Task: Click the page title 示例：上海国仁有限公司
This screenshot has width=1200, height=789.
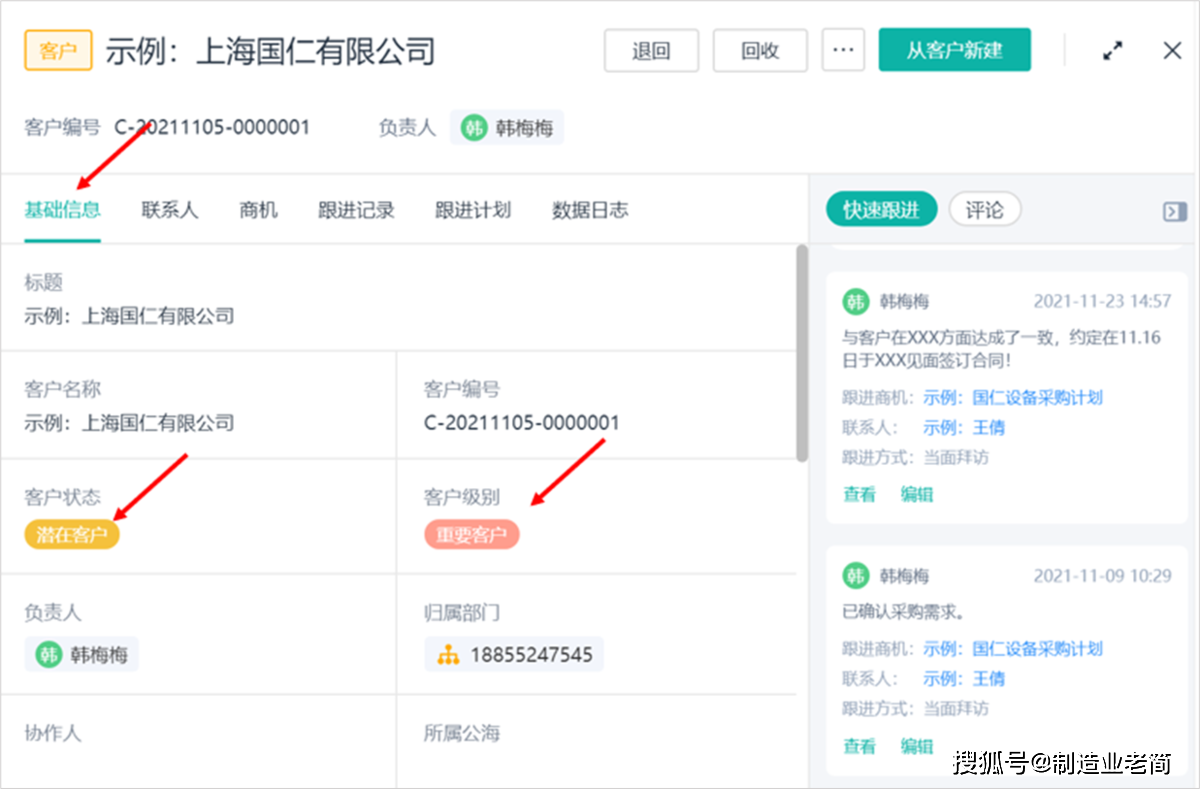Action: tap(270, 51)
